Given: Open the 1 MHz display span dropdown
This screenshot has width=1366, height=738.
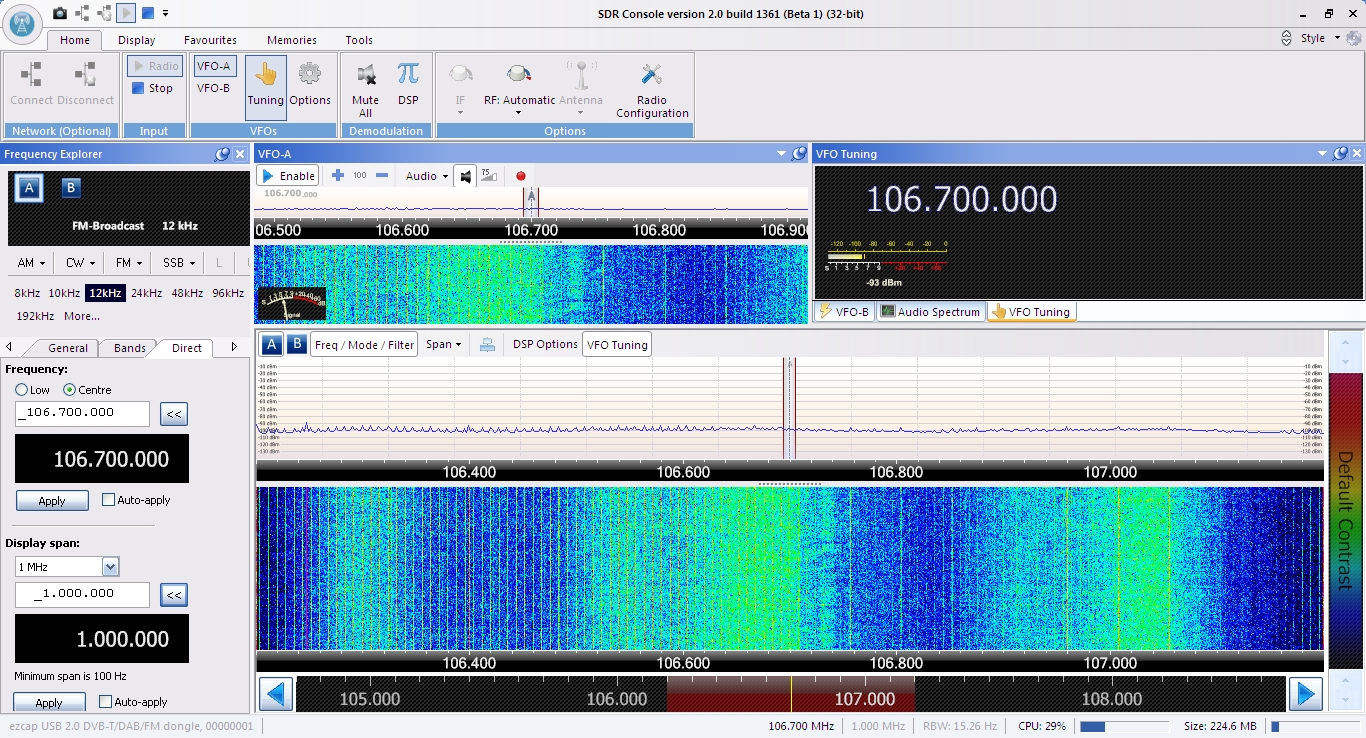Looking at the screenshot, I should [x=110, y=567].
